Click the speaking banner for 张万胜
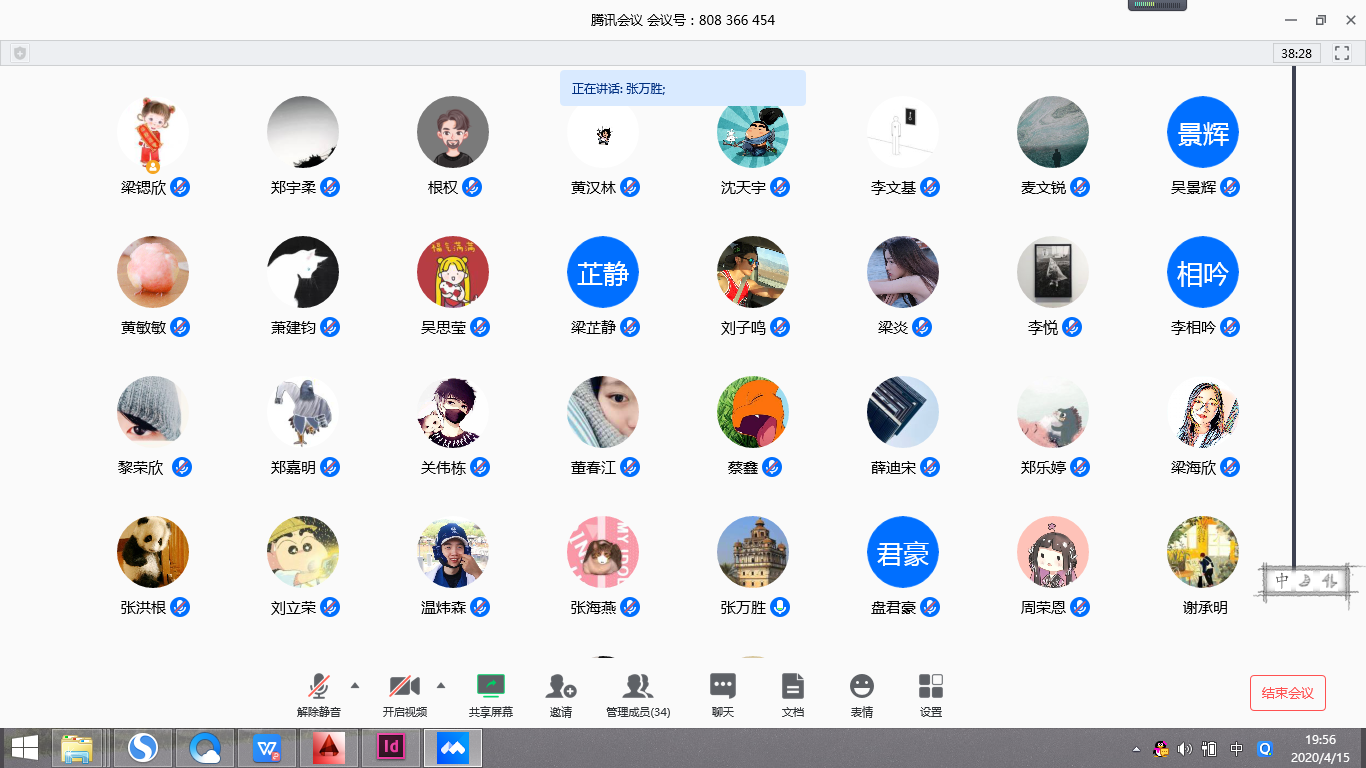This screenshot has width=1366, height=768. coord(682,88)
